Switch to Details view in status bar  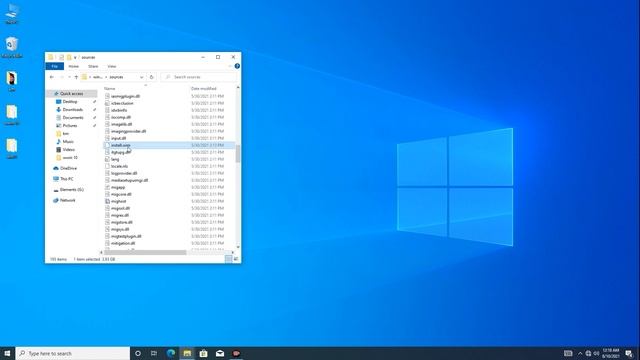(x=229, y=259)
